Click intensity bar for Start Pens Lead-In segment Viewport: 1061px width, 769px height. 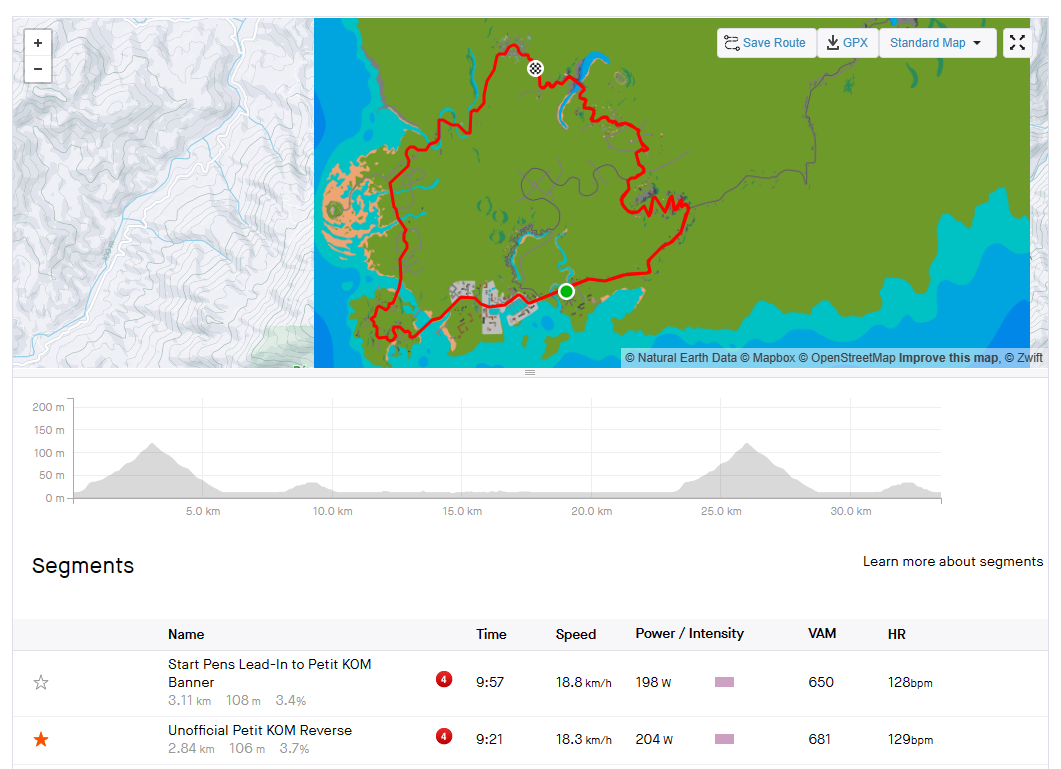(724, 682)
